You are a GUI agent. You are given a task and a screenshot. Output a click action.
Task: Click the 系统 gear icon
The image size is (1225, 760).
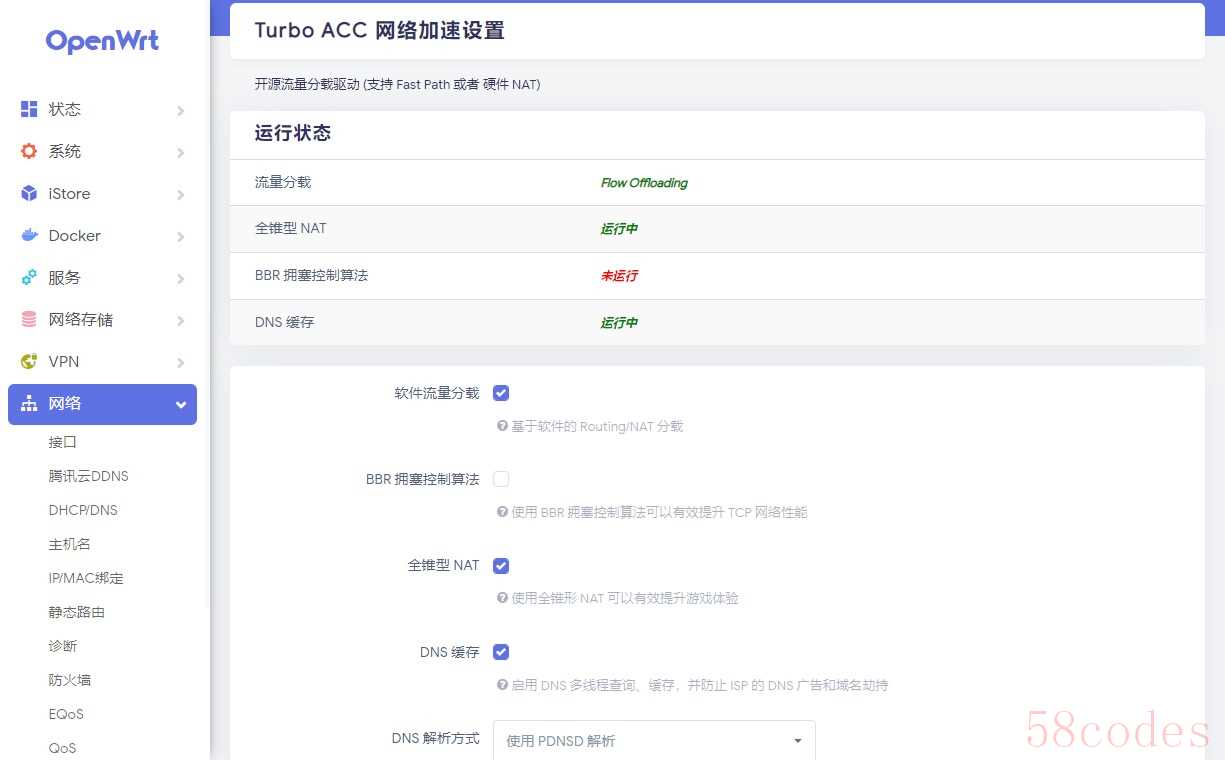pyautogui.click(x=29, y=151)
